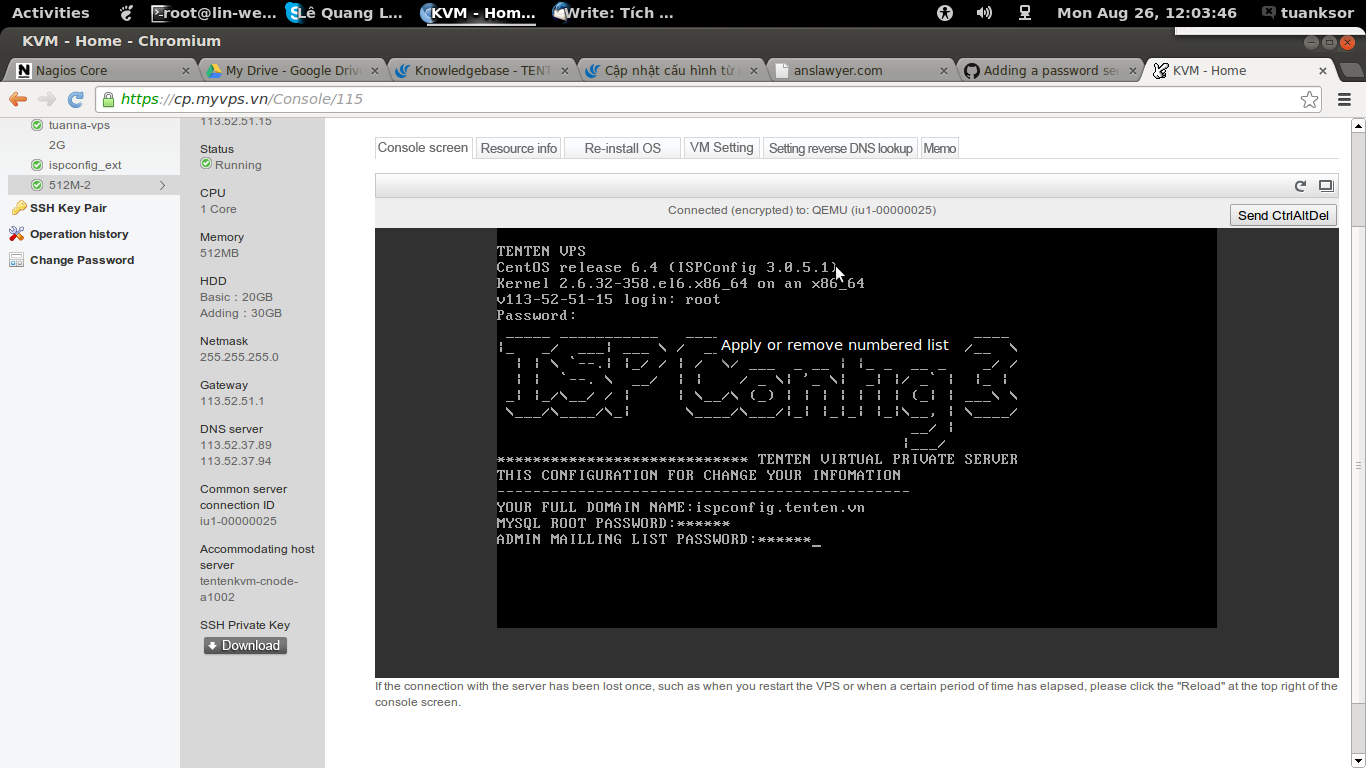Click the Running status text

coord(238,165)
